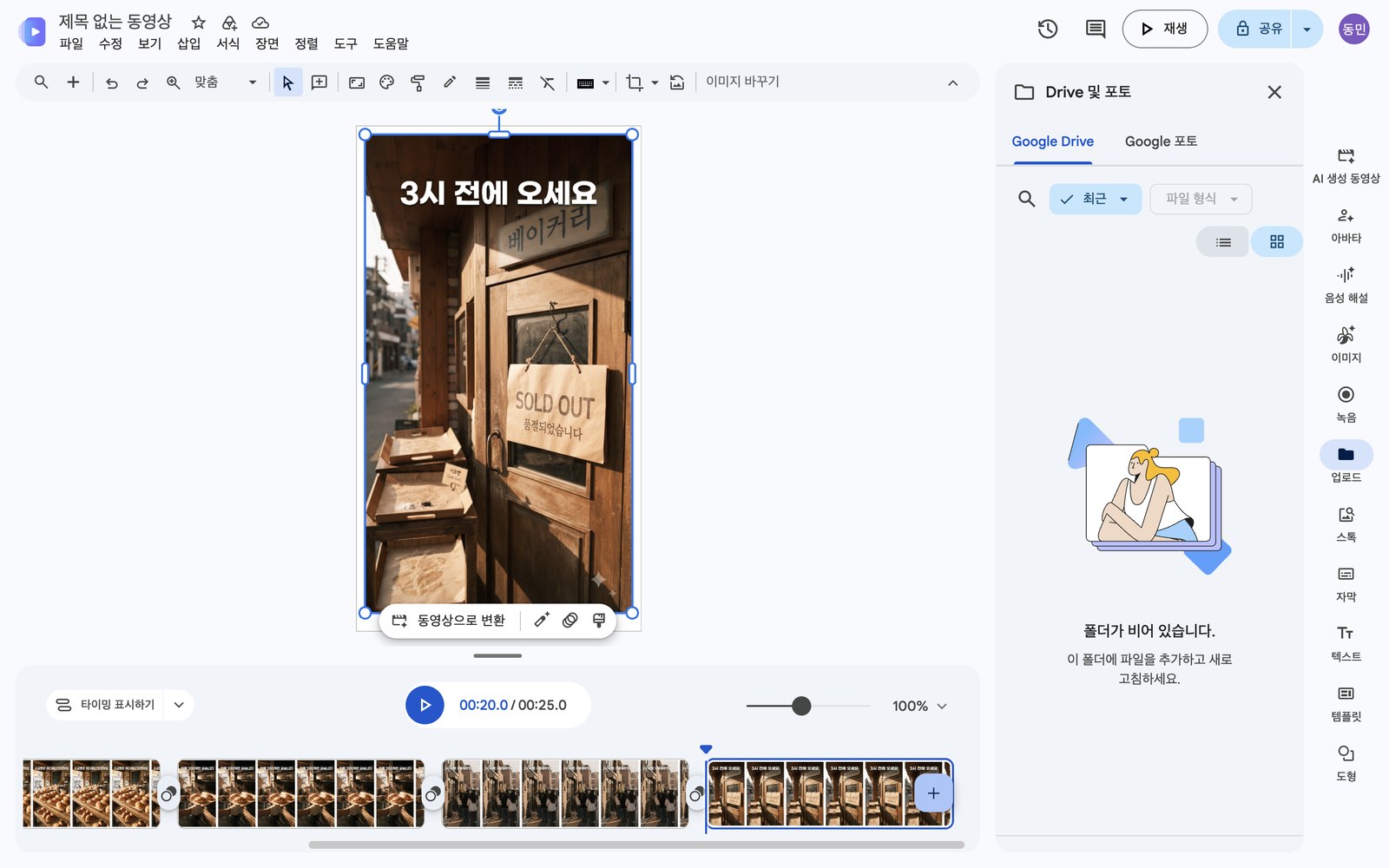Adjust the timeline zoom slider handle
This screenshot has width=1389, height=868.
click(801, 706)
